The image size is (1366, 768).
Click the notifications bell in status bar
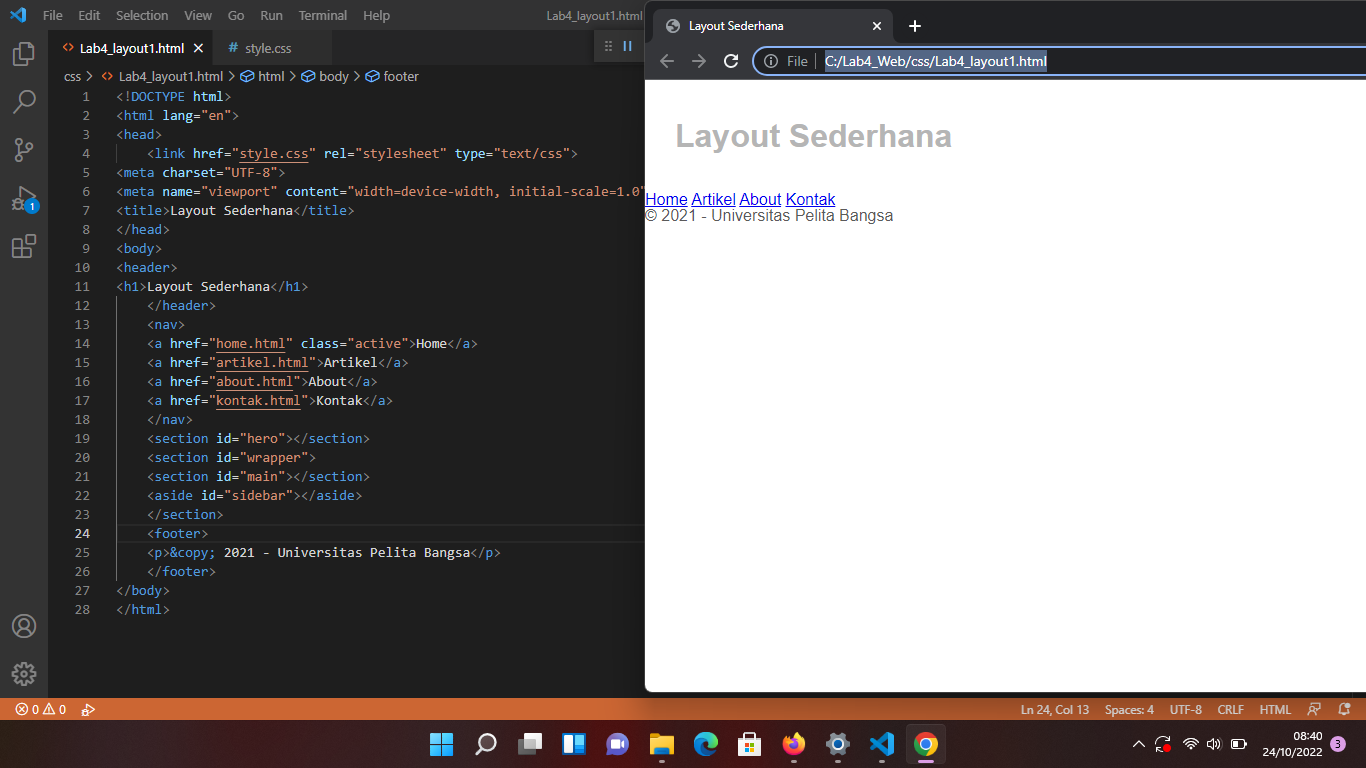(x=1342, y=709)
